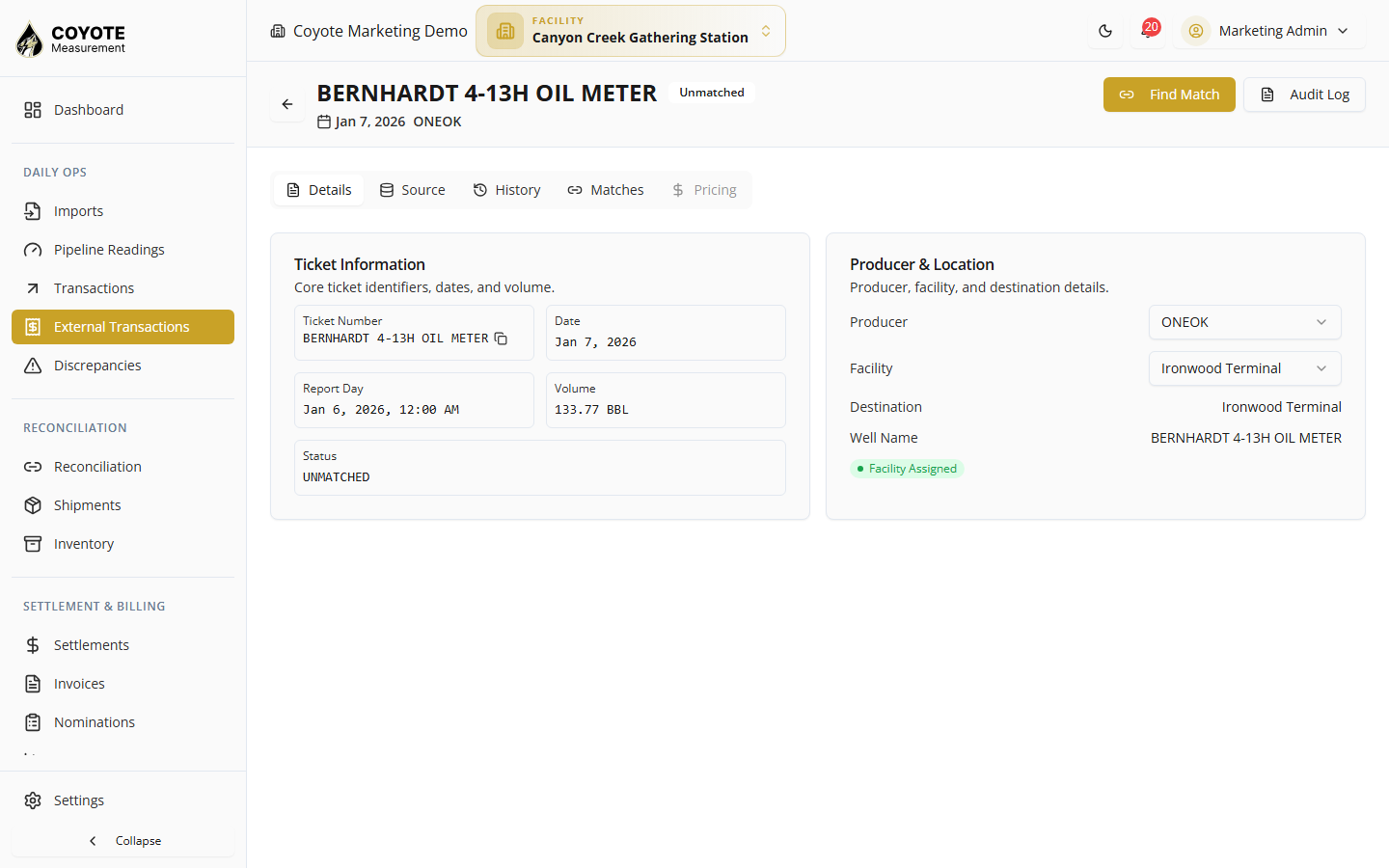Open Inventory from the sidebar
Image resolution: width=1389 pixels, height=868 pixels.
(123, 544)
